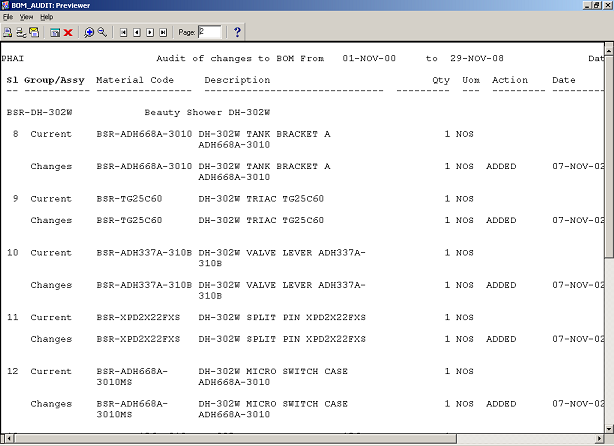
Task: Click the Print icon in toolbar
Action: coord(8,32)
